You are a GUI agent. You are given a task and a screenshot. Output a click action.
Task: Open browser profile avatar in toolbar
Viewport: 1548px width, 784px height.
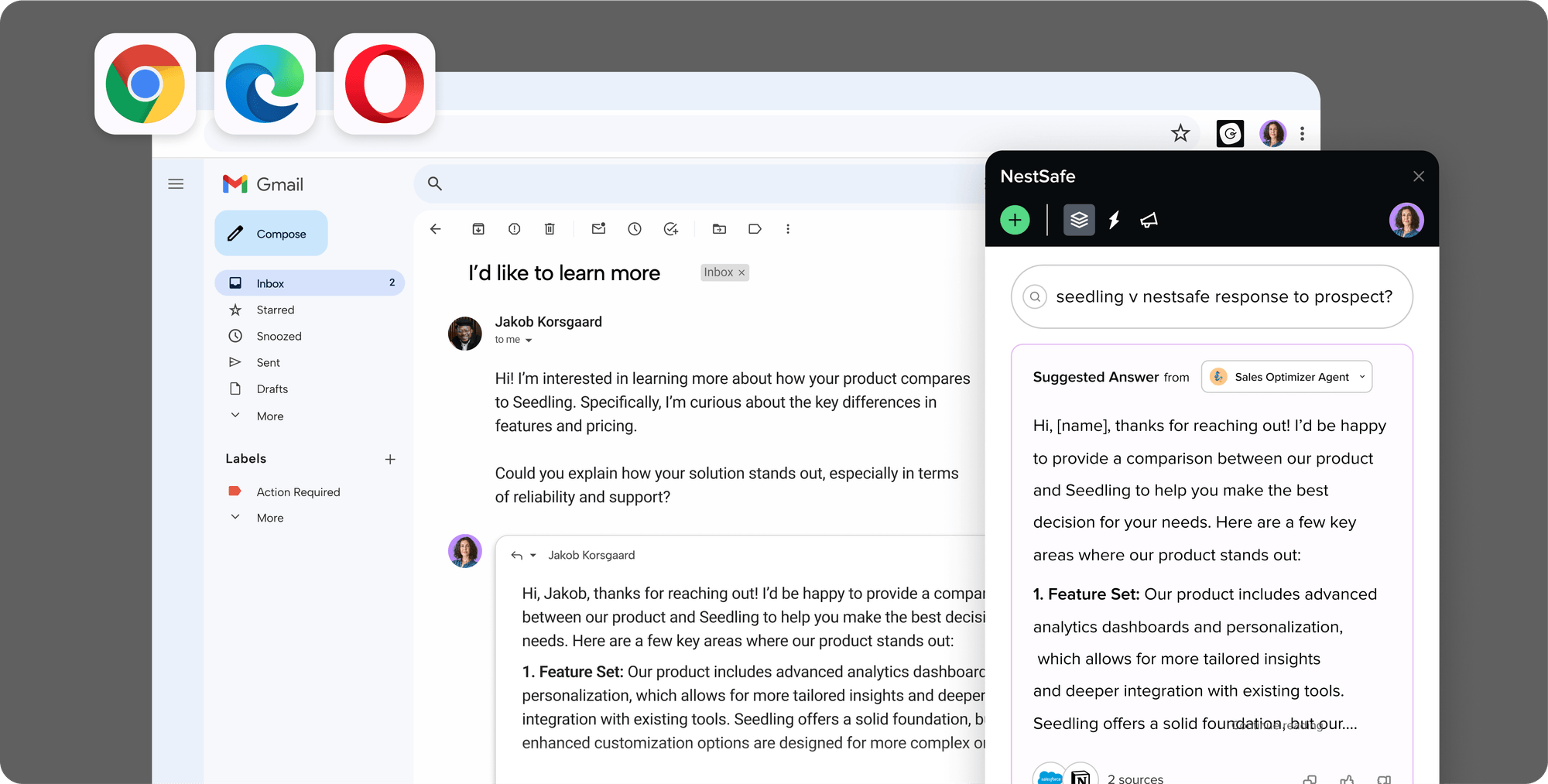pos(1272,133)
